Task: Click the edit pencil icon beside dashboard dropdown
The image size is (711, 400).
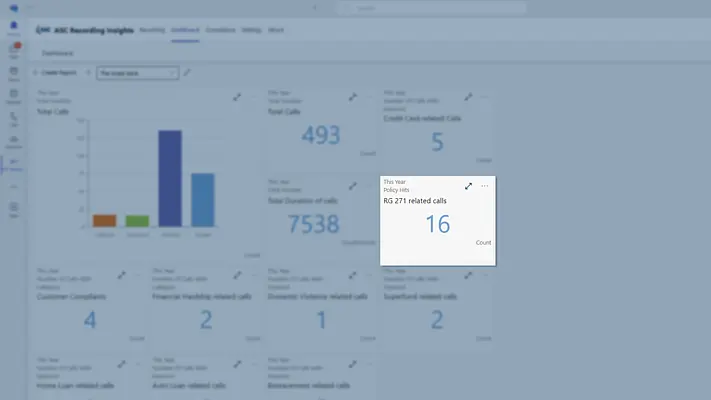Action: tap(187, 73)
